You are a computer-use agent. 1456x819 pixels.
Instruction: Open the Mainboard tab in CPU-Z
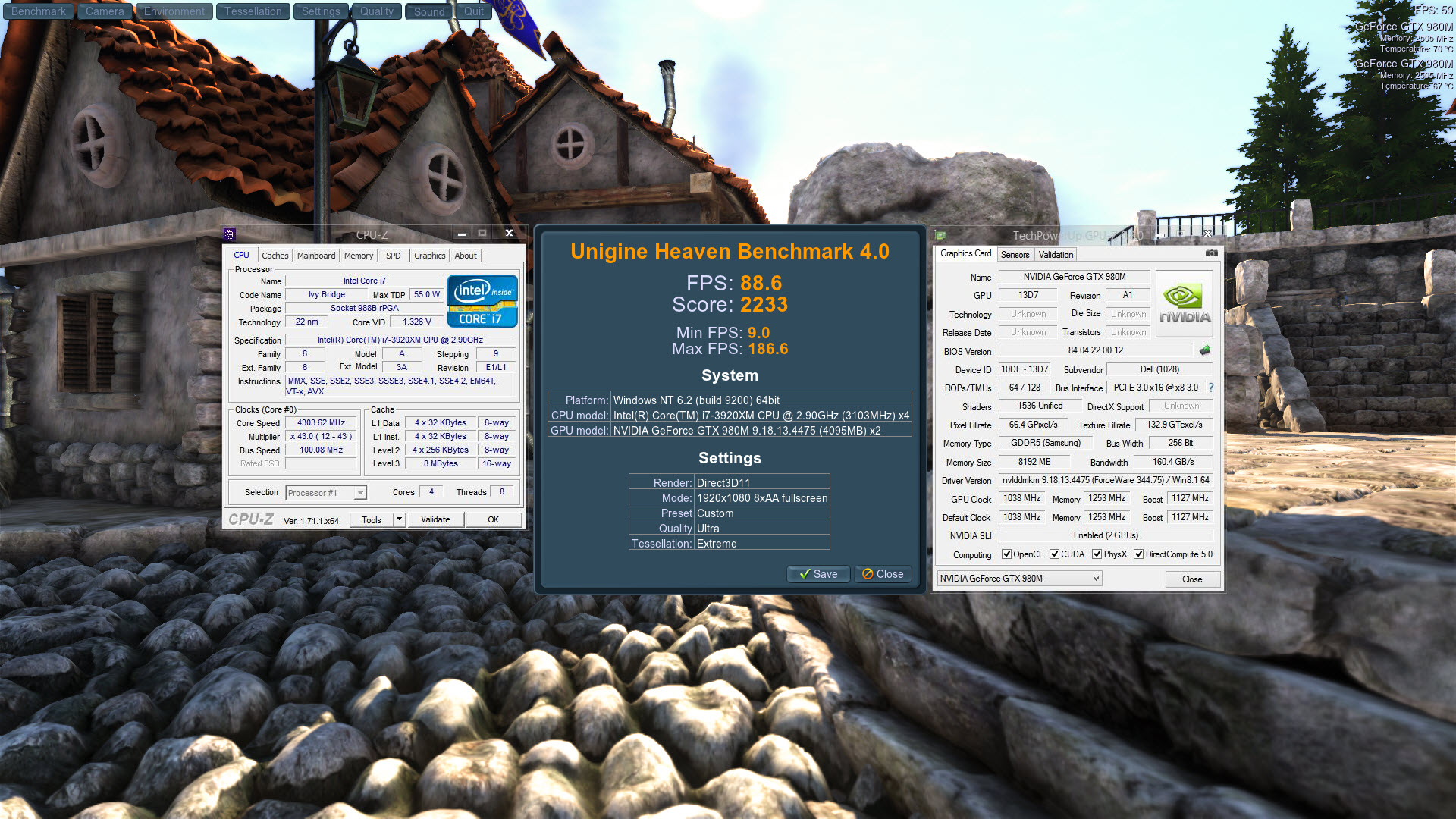[315, 256]
